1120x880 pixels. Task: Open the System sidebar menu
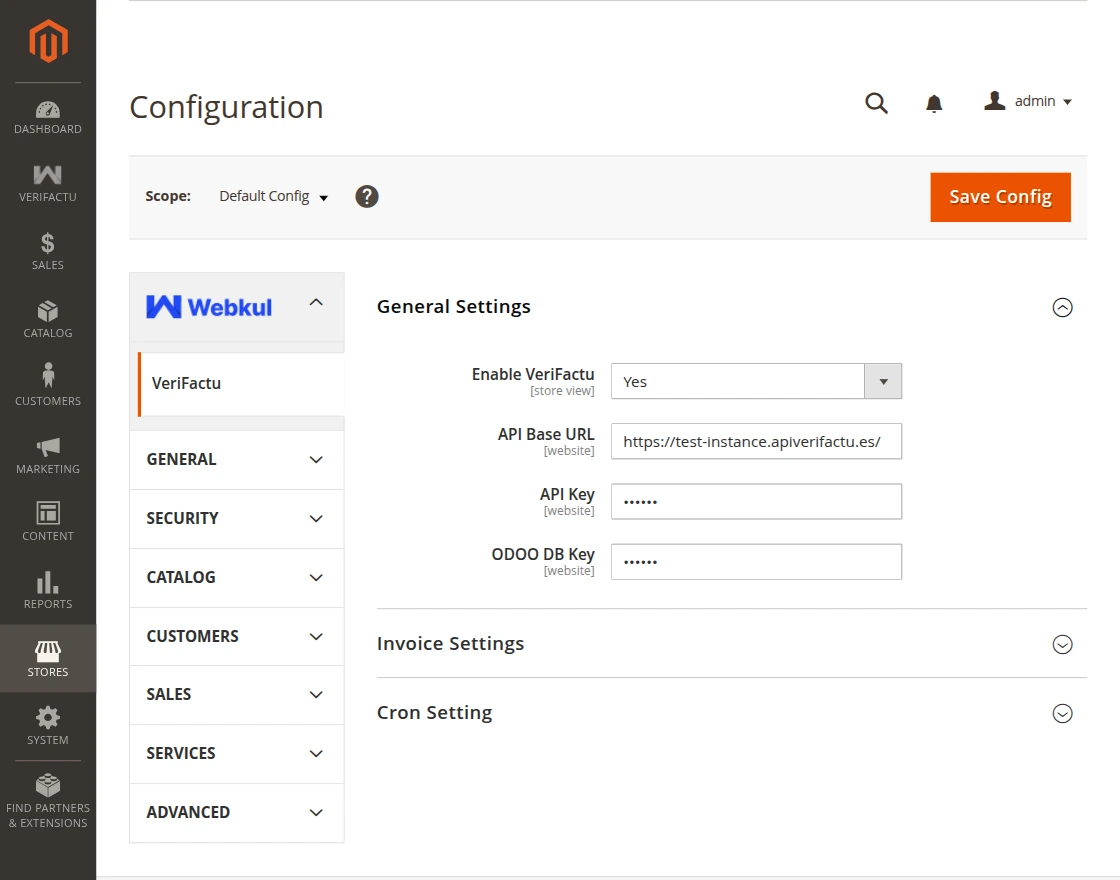point(47,726)
